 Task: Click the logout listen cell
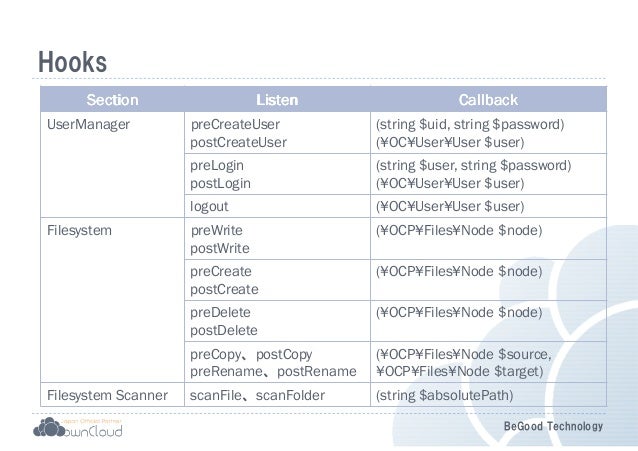277,206
